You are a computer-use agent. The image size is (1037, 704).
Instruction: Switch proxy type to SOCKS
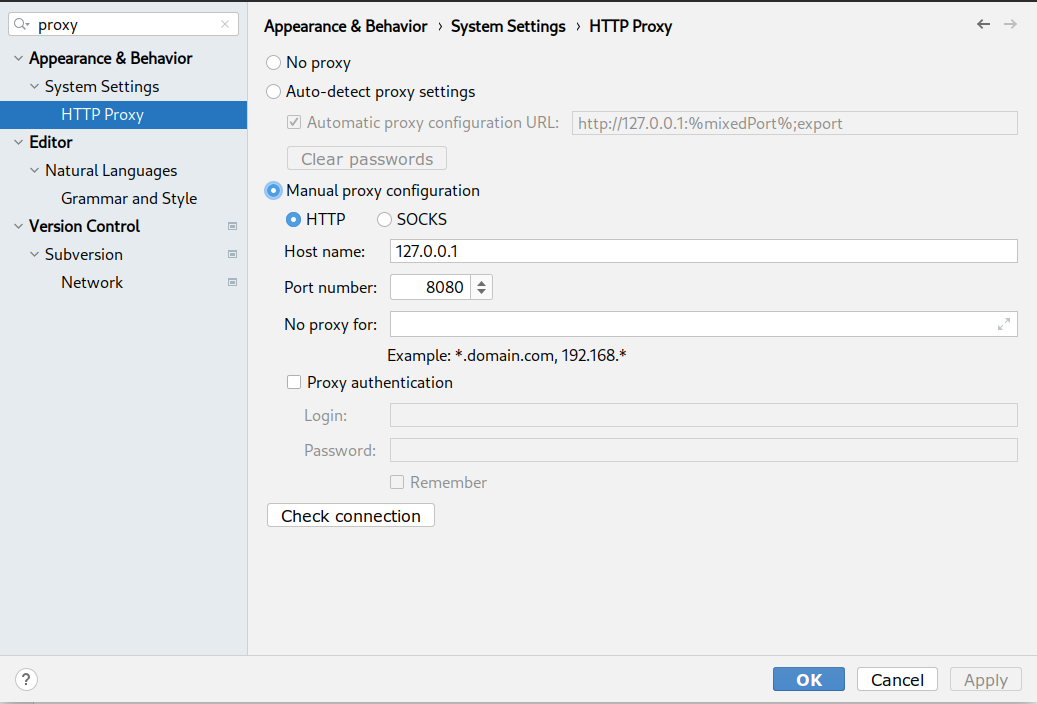point(384,220)
